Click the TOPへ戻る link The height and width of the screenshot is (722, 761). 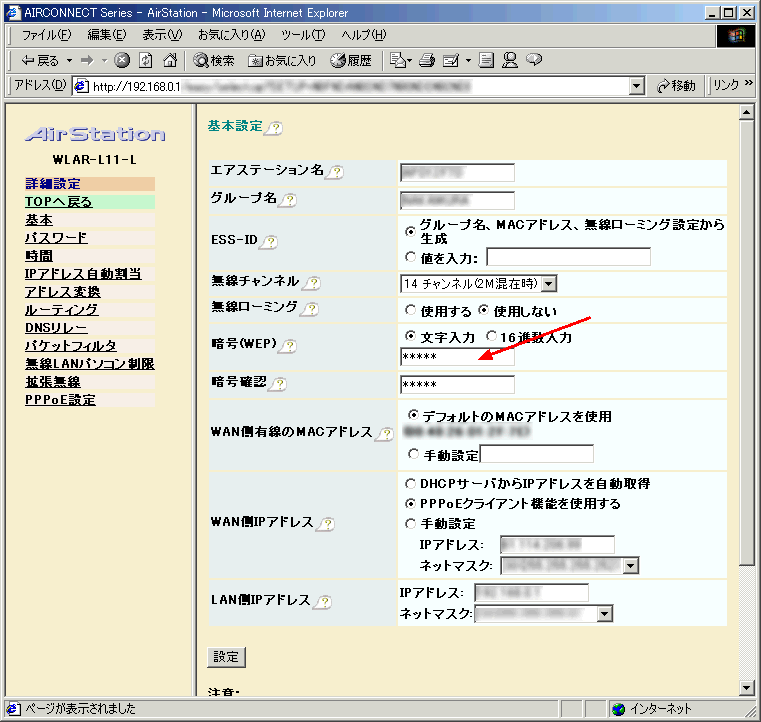(x=58, y=201)
